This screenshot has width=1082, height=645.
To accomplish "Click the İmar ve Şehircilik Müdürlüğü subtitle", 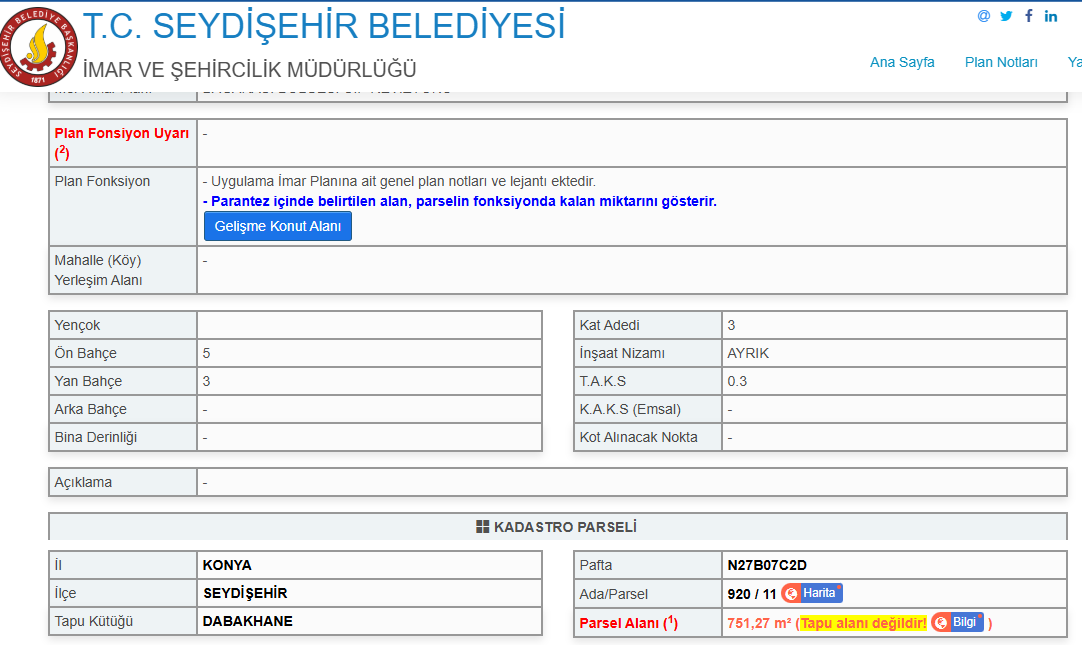I will [249, 70].
